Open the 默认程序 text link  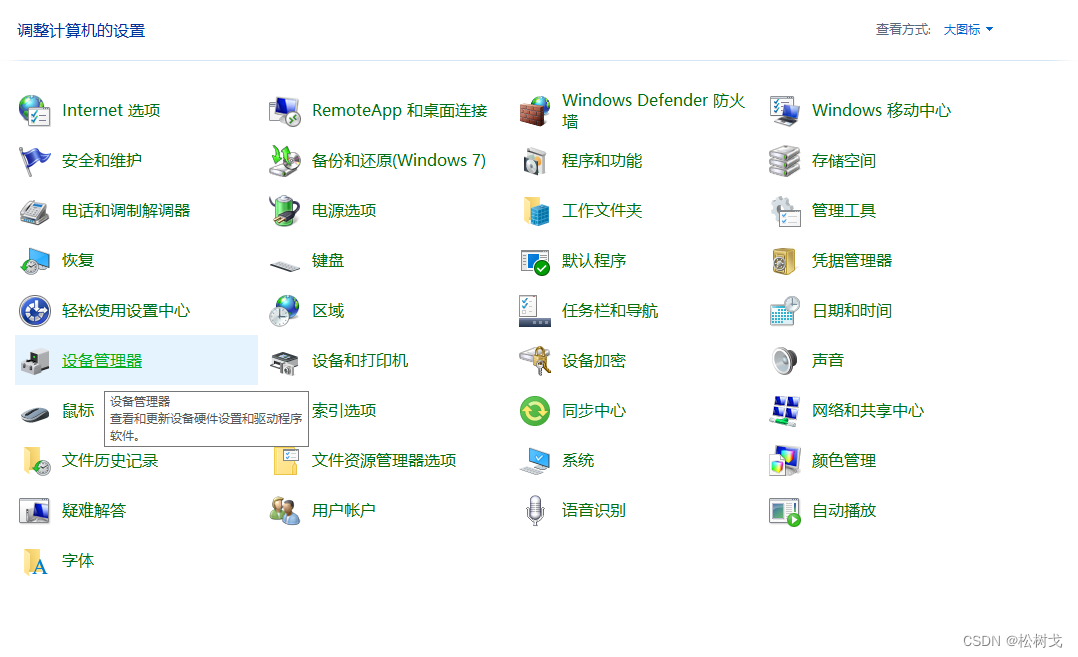[x=593, y=261]
